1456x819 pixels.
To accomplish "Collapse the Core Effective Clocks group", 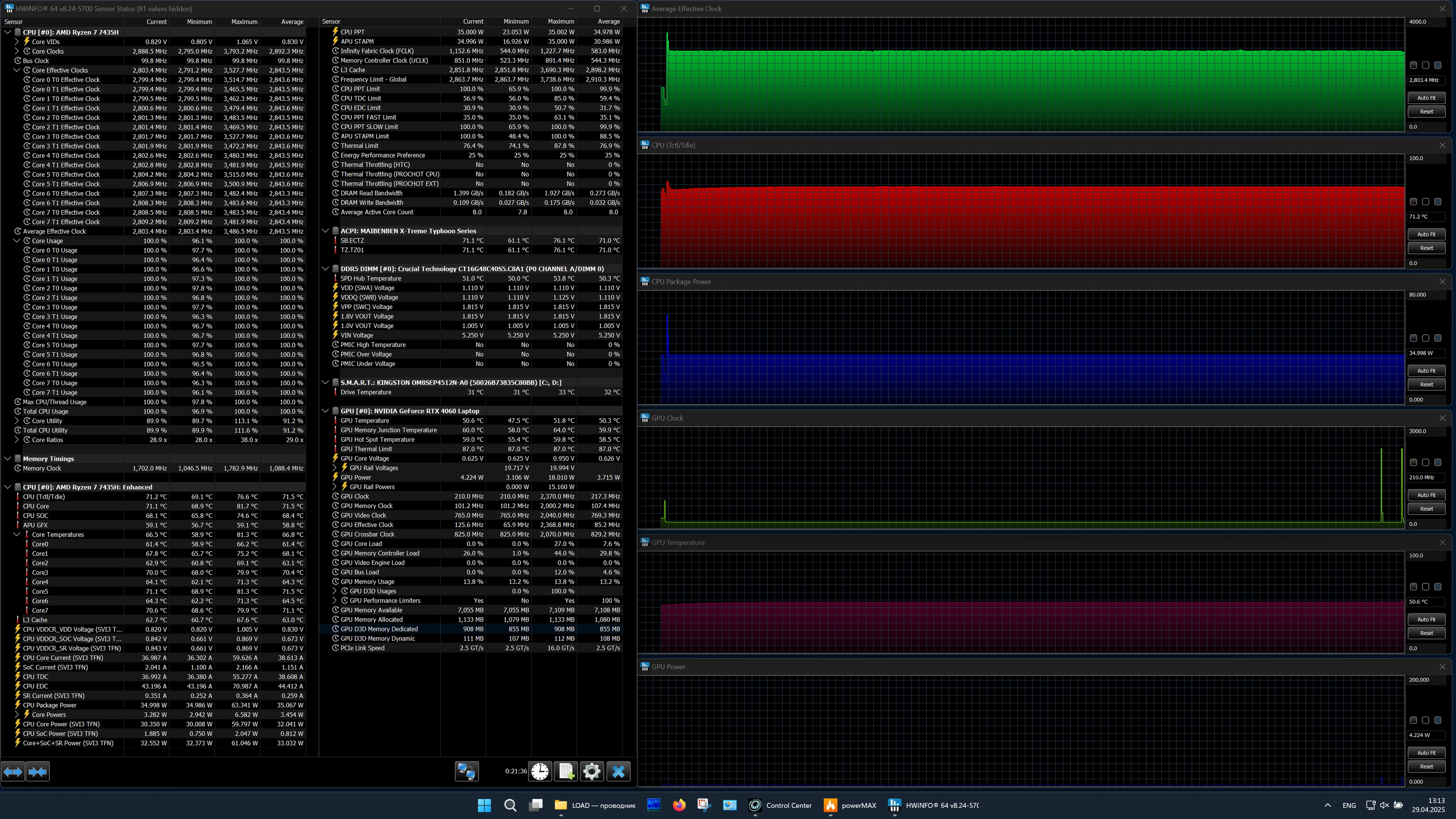I will tap(17, 70).
